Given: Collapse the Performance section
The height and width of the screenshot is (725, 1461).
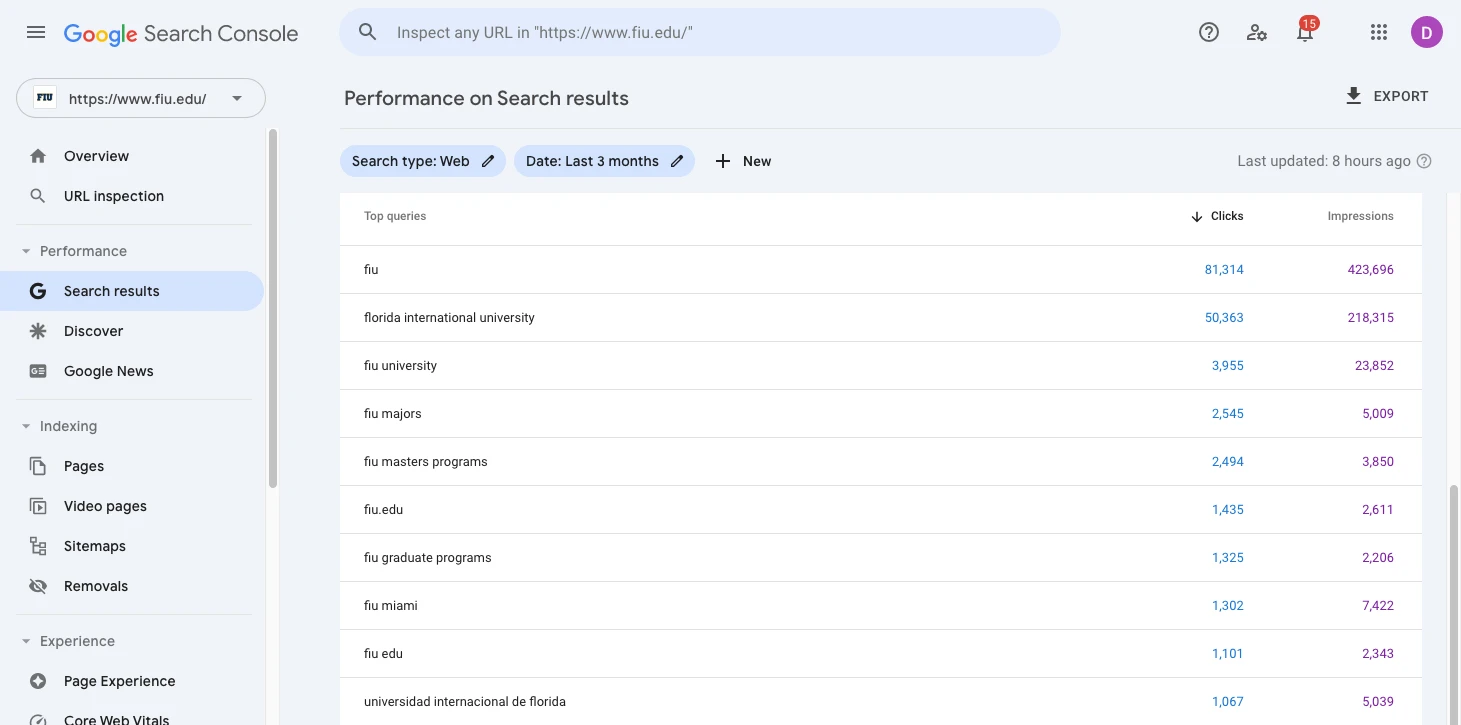Looking at the screenshot, I should click(x=26, y=251).
